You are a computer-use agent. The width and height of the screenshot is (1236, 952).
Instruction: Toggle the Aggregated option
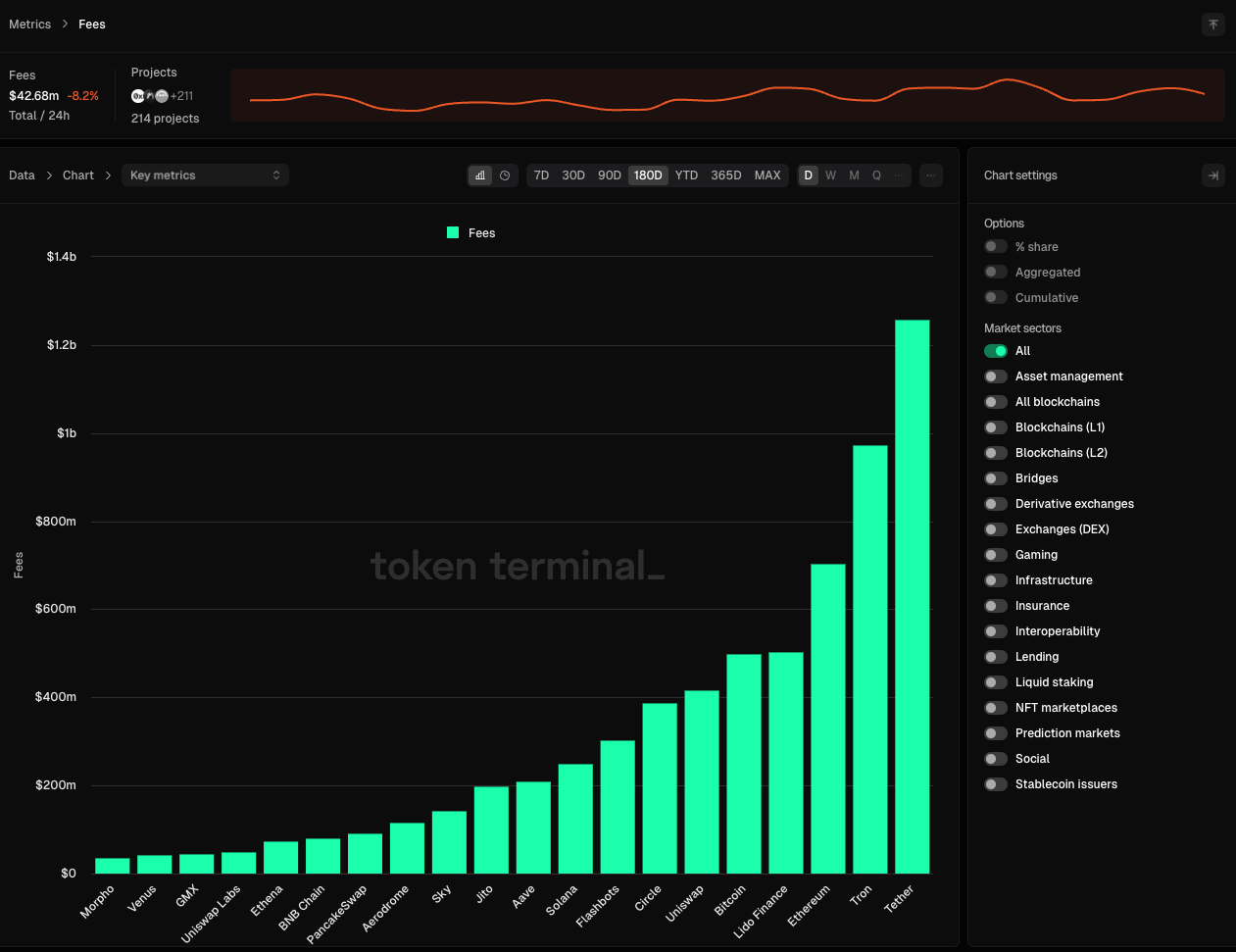[996, 273]
